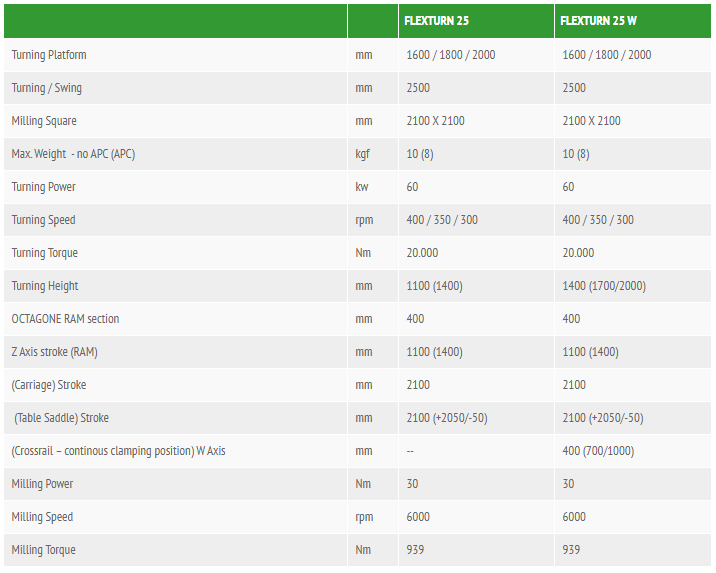Image resolution: width=716 pixels, height=573 pixels.
Task: Click the FLEXTURN 25 W column header
Action: [598, 21]
